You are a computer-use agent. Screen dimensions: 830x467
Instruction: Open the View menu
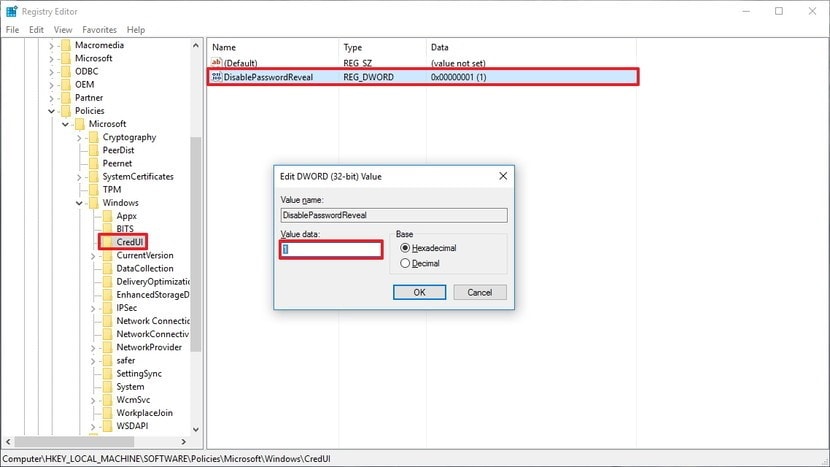click(62, 30)
